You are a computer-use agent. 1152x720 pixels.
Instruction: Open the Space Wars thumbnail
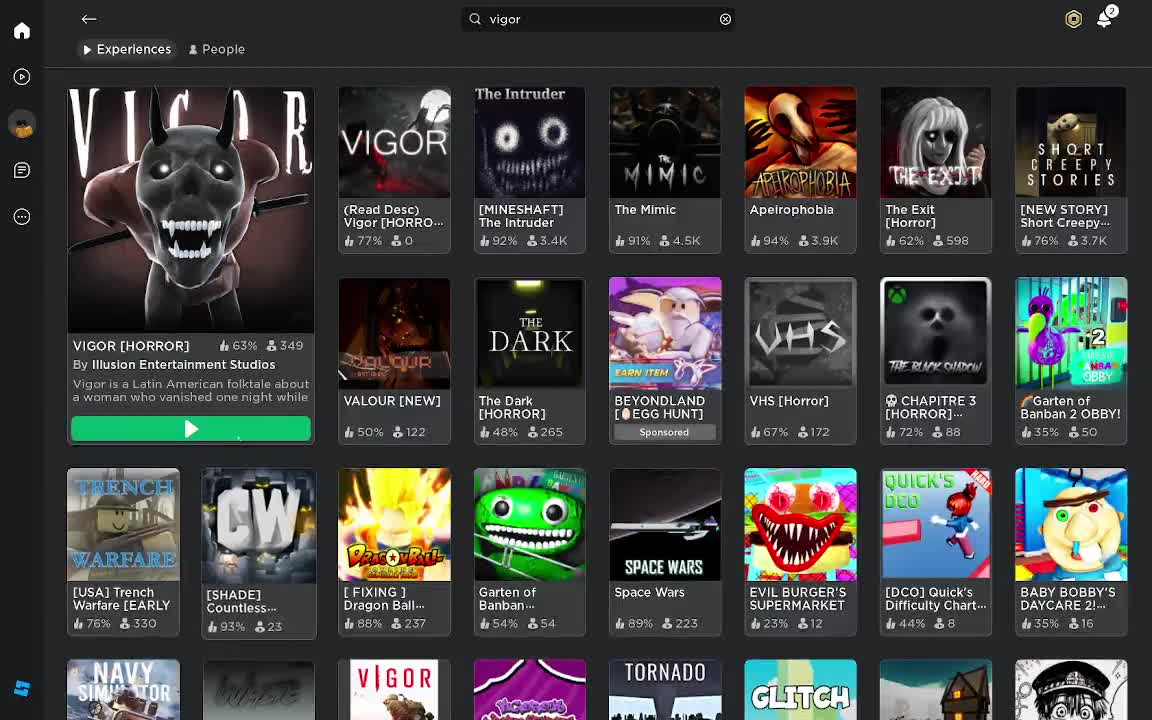pos(665,525)
